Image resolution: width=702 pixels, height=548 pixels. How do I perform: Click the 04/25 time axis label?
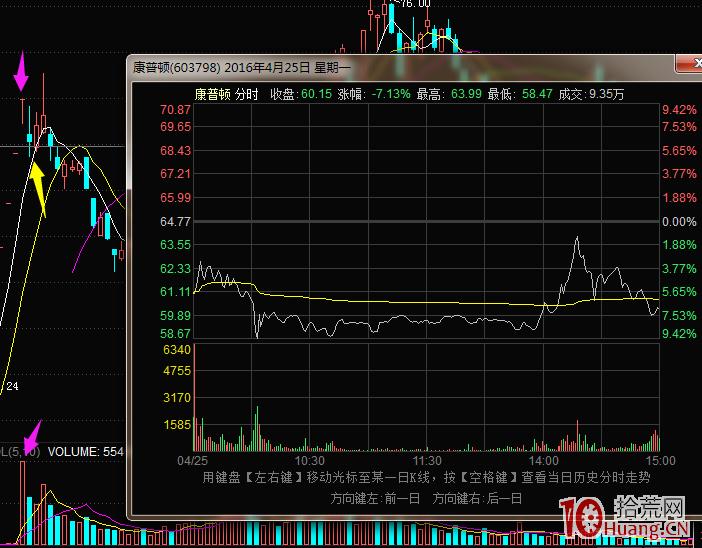tap(193, 461)
